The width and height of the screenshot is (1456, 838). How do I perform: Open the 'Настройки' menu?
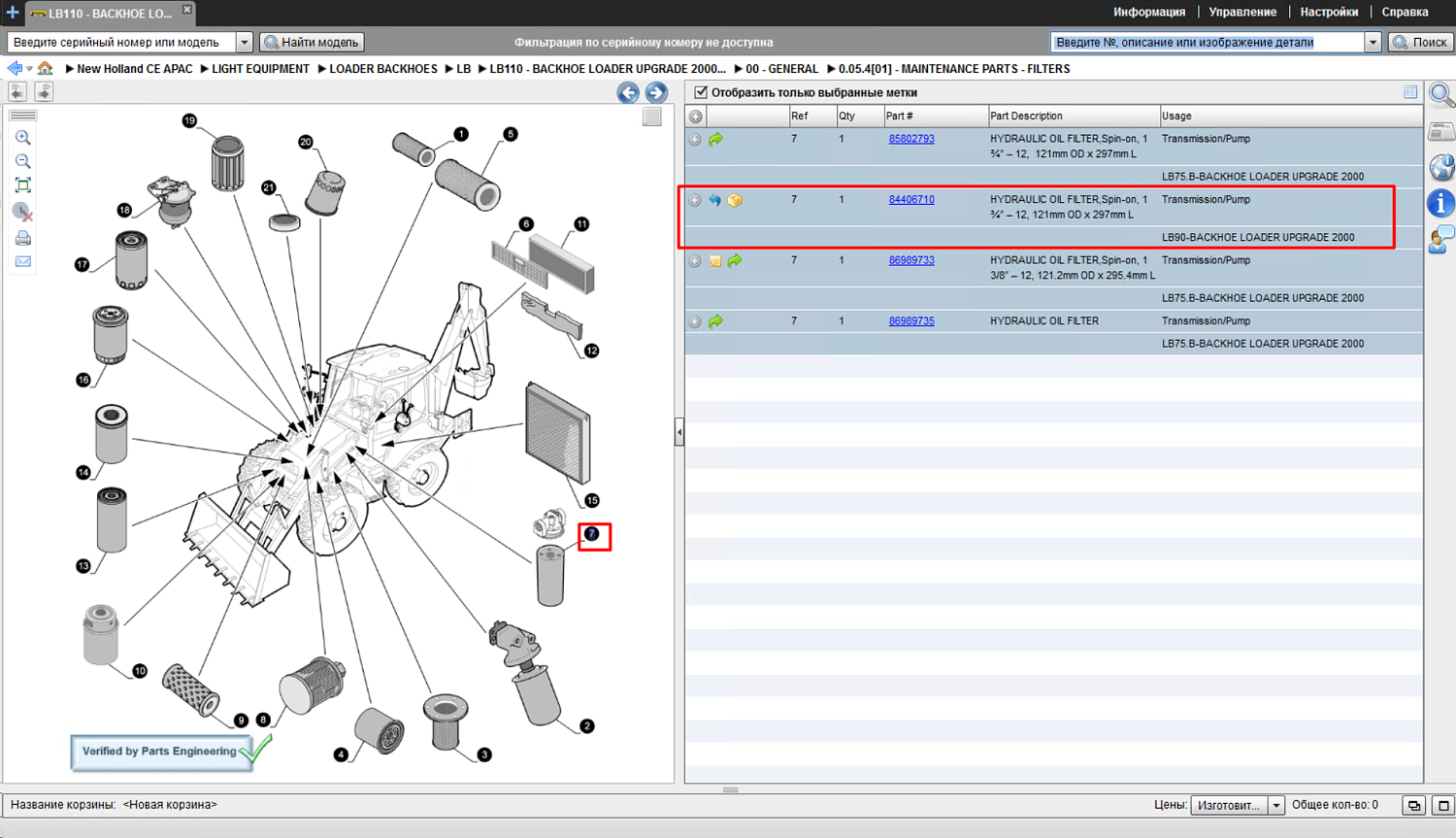1329,13
